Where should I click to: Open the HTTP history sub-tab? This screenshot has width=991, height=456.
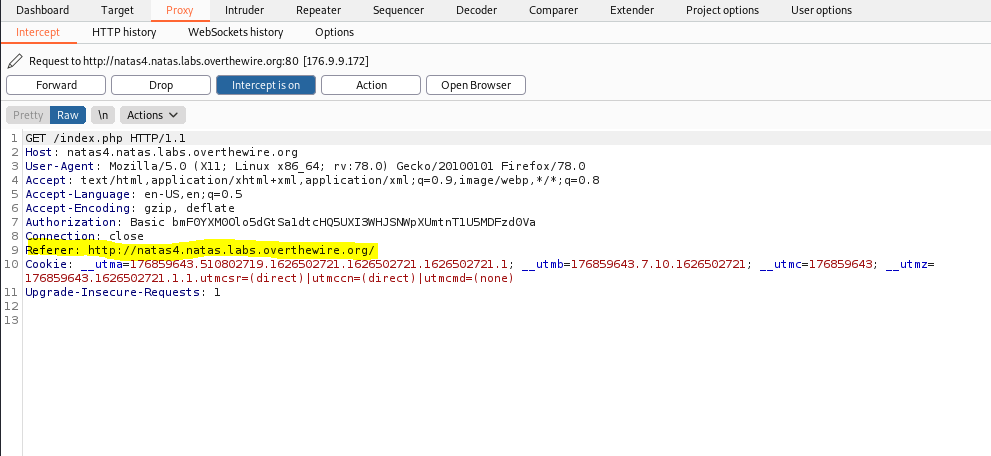[x=124, y=32]
